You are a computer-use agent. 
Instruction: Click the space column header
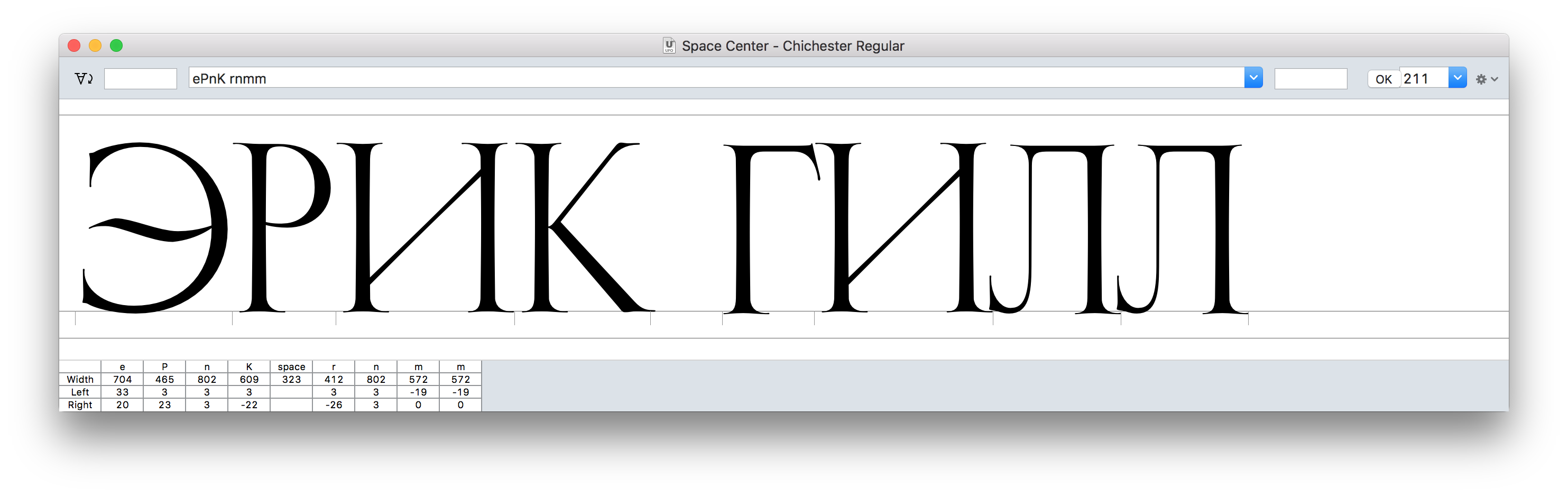click(x=292, y=366)
